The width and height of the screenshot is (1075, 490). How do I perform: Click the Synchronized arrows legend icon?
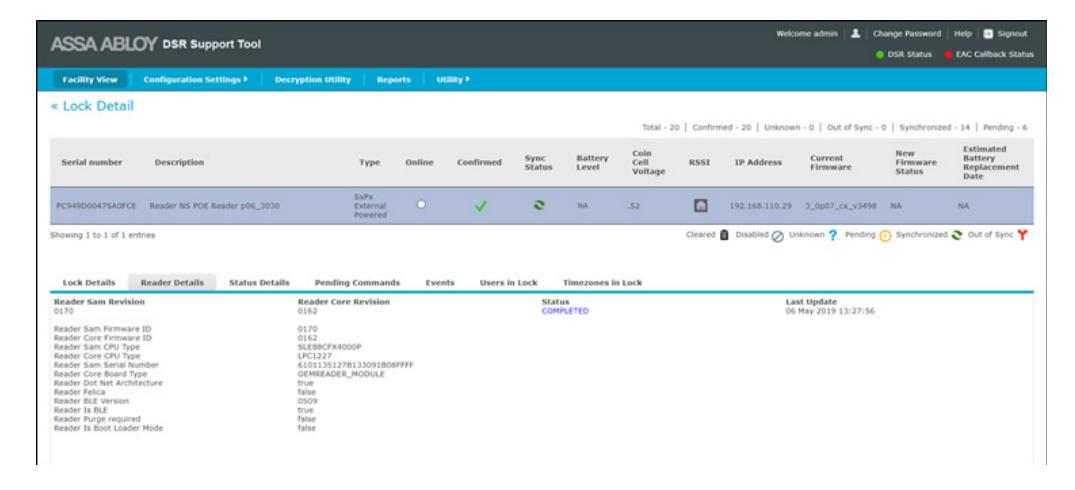pyautogui.click(x=956, y=235)
